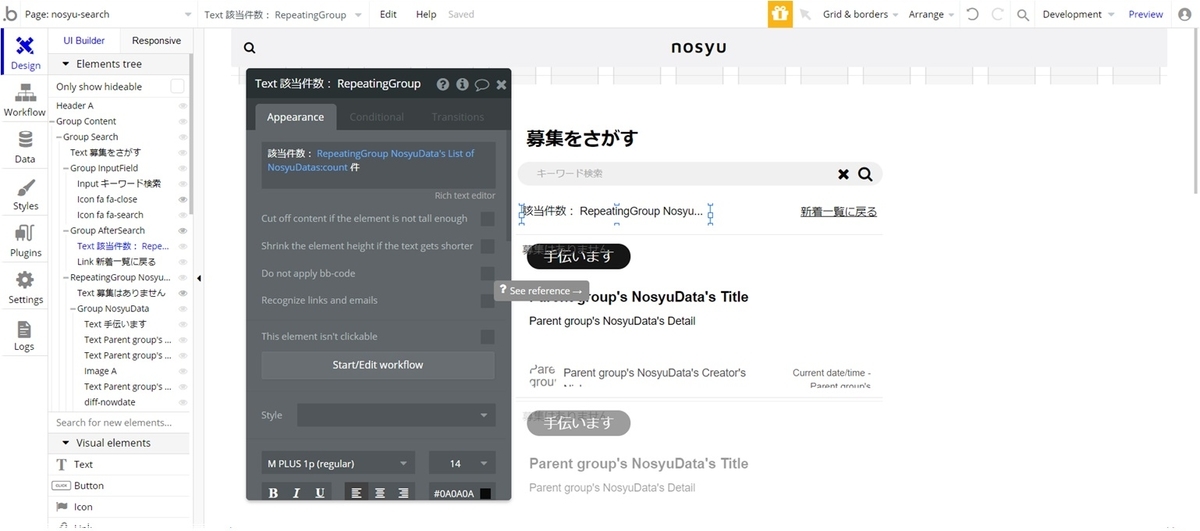The image size is (1200, 531).
Task: Toggle visibility of Group AfterSearch
Action: point(183,230)
